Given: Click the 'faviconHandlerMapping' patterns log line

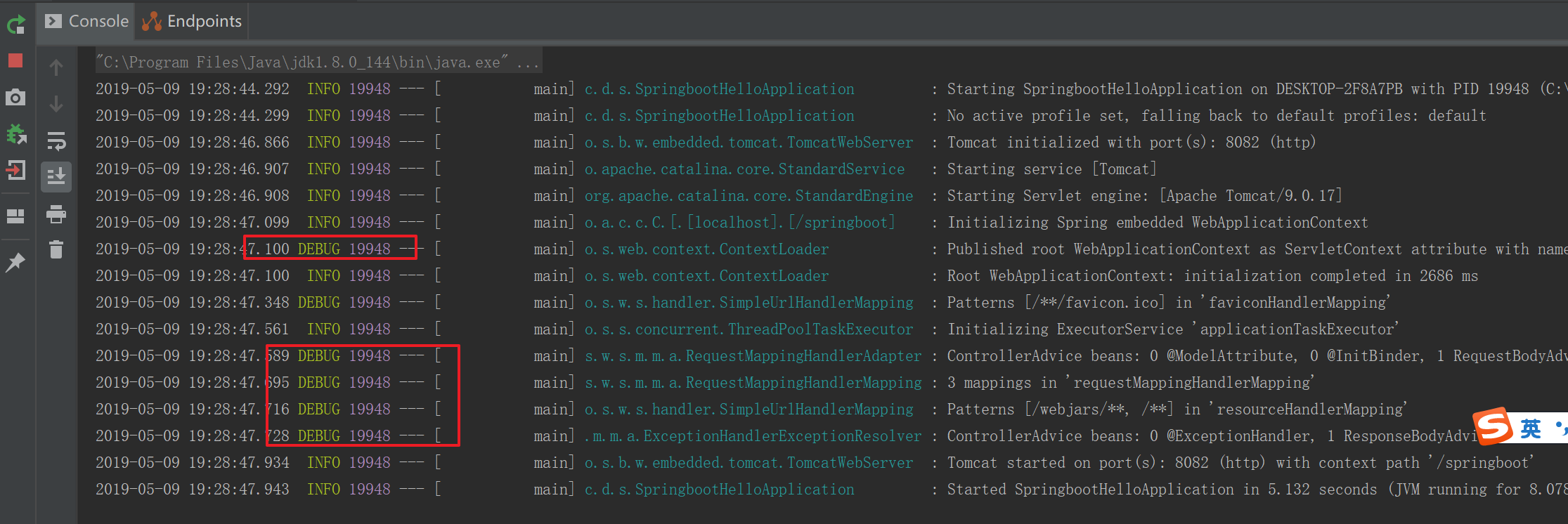Looking at the screenshot, I should [1168, 303].
